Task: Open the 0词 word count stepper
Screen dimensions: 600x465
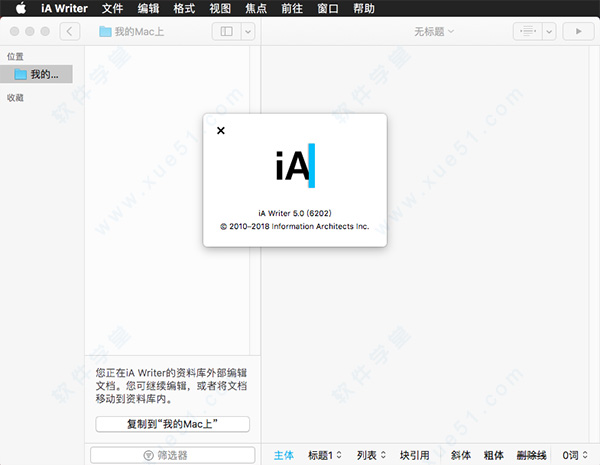Action: [x=575, y=455]
